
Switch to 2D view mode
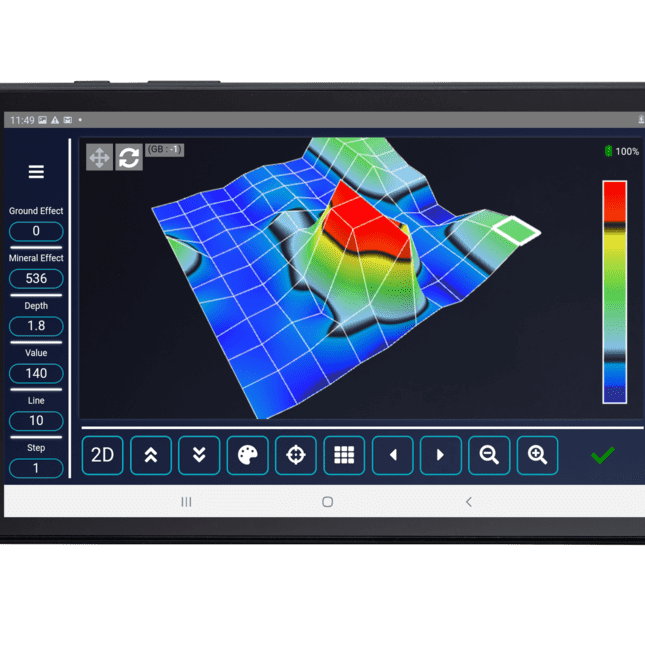tap(102, 455)
